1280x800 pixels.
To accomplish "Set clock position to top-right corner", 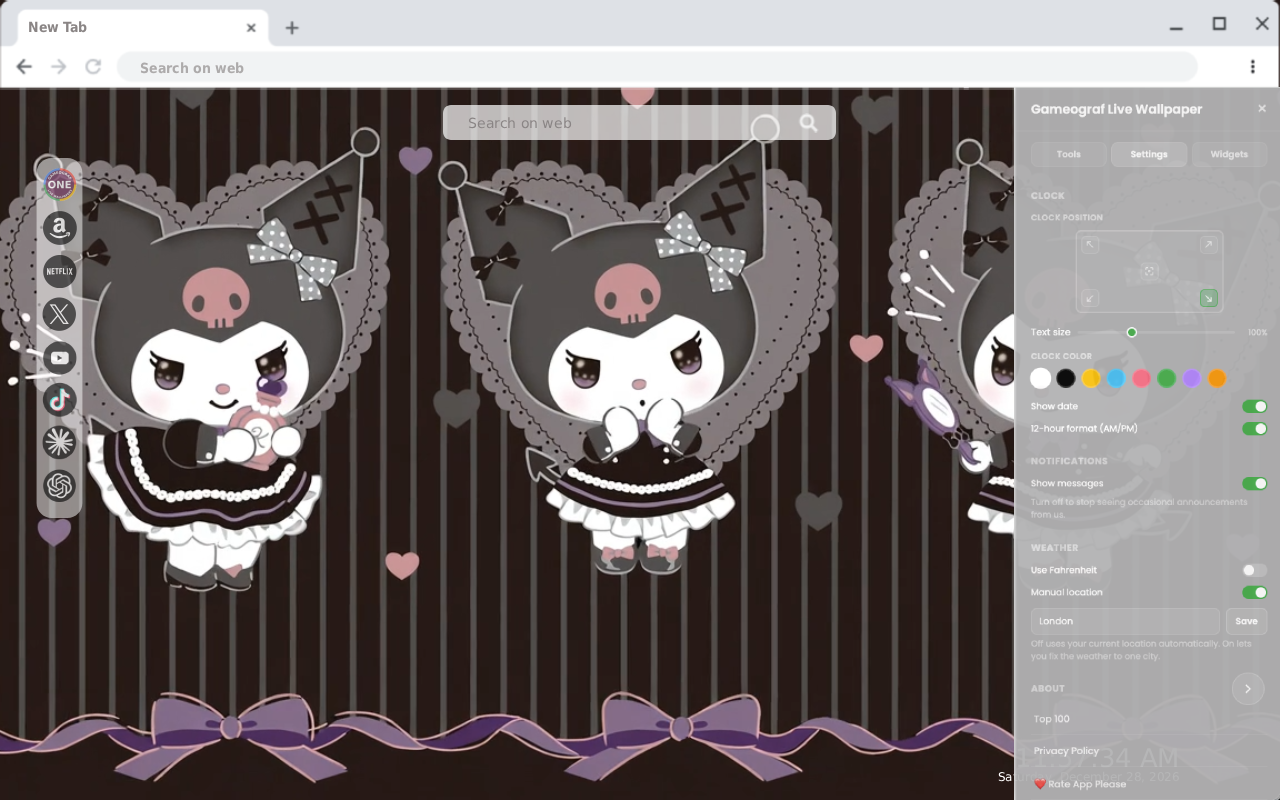I will 1208,245.
